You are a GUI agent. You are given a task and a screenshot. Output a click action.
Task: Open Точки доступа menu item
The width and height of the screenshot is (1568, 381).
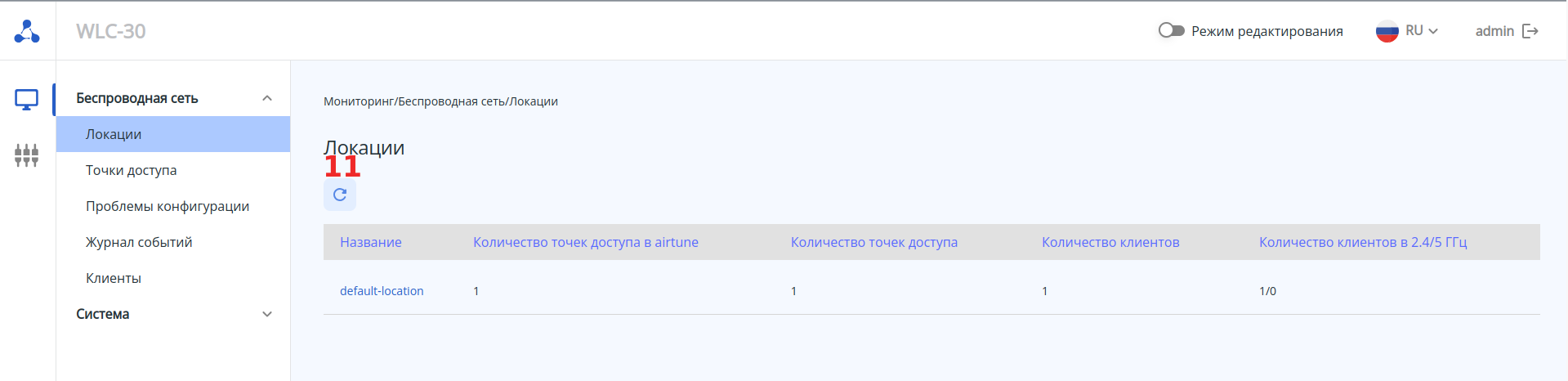click(131, 170)
